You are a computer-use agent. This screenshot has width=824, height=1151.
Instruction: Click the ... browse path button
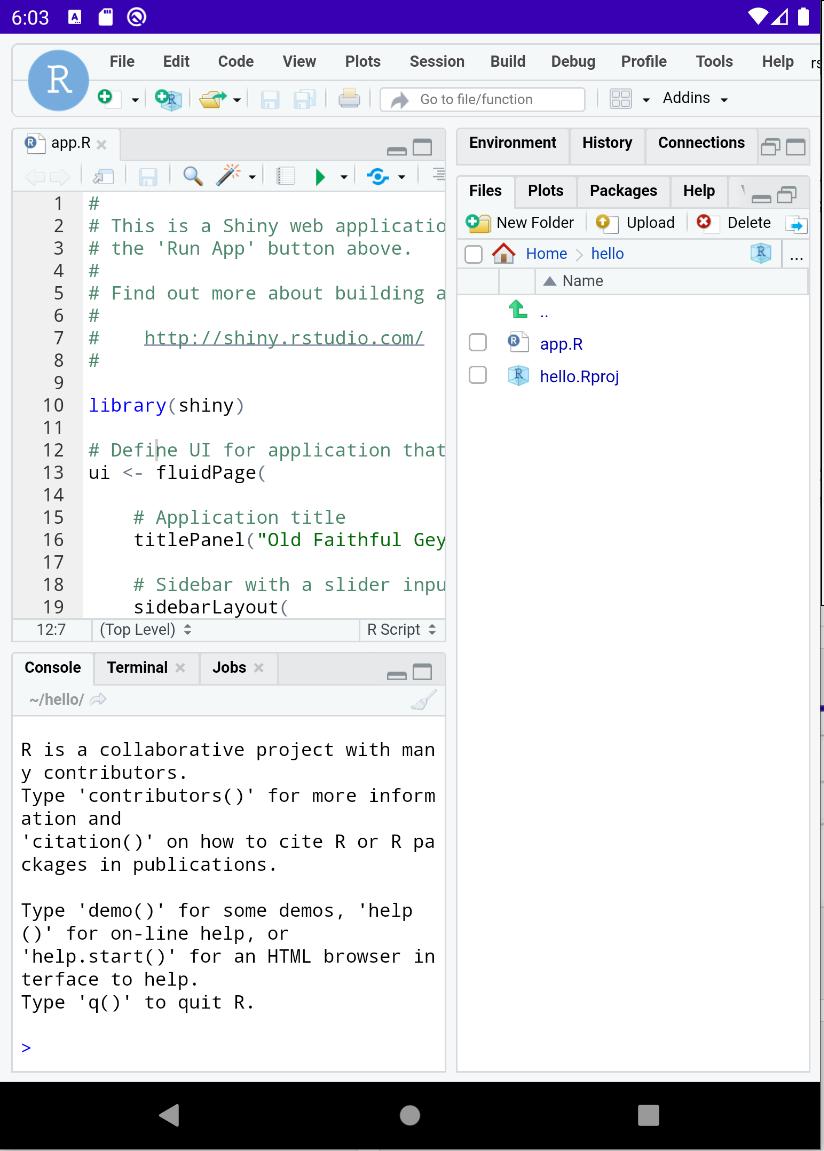796,255
